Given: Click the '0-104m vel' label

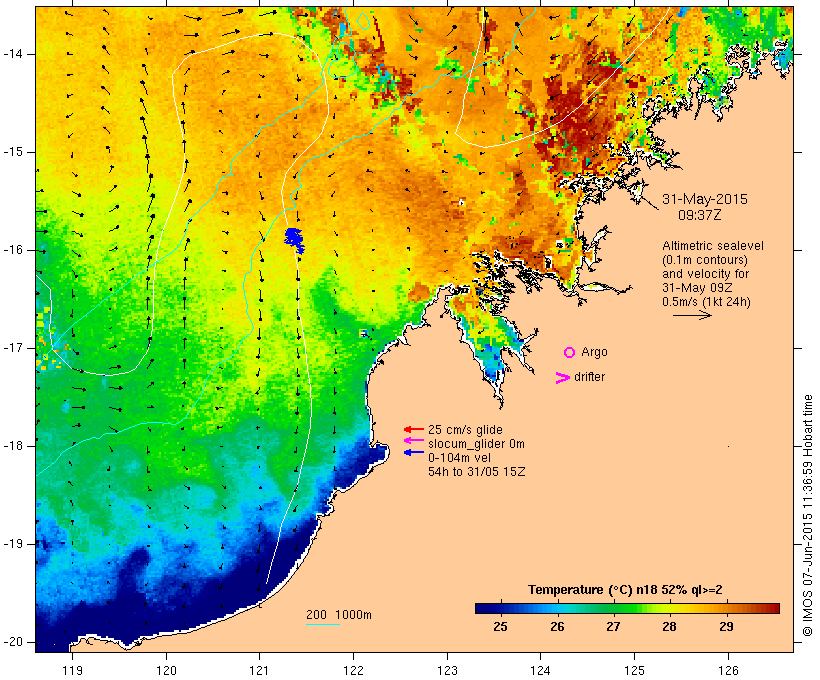Looking at the screenshot, I should point(459,458).
